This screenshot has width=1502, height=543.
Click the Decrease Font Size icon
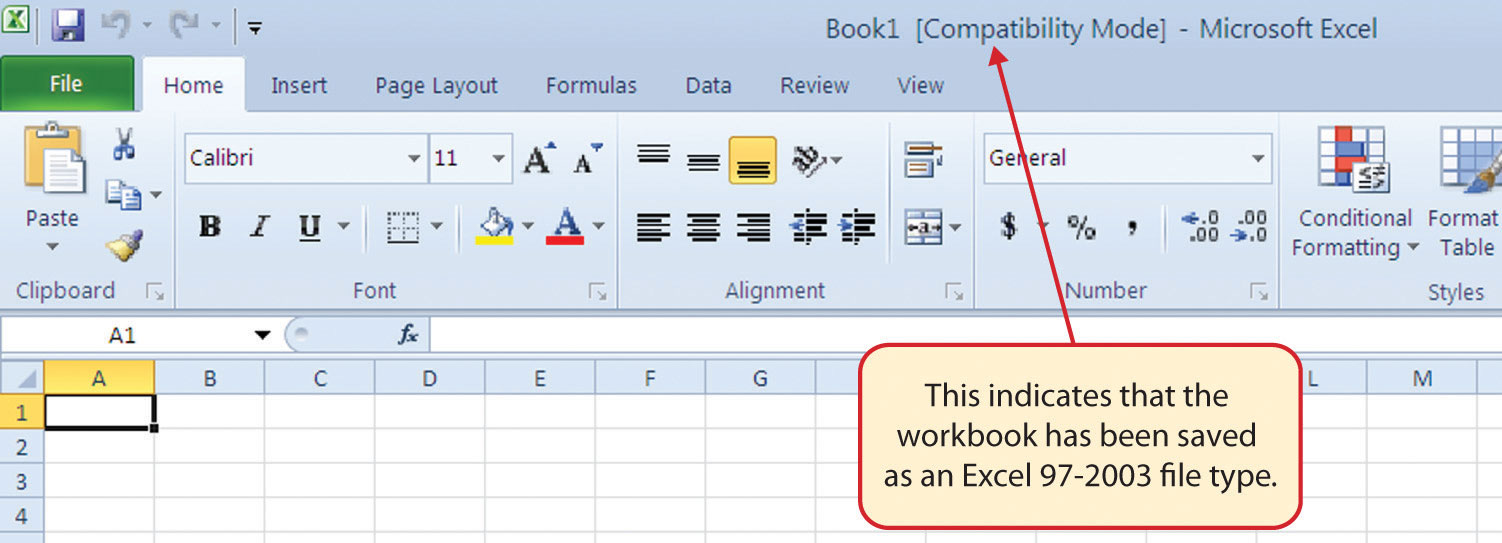(588, 158)
